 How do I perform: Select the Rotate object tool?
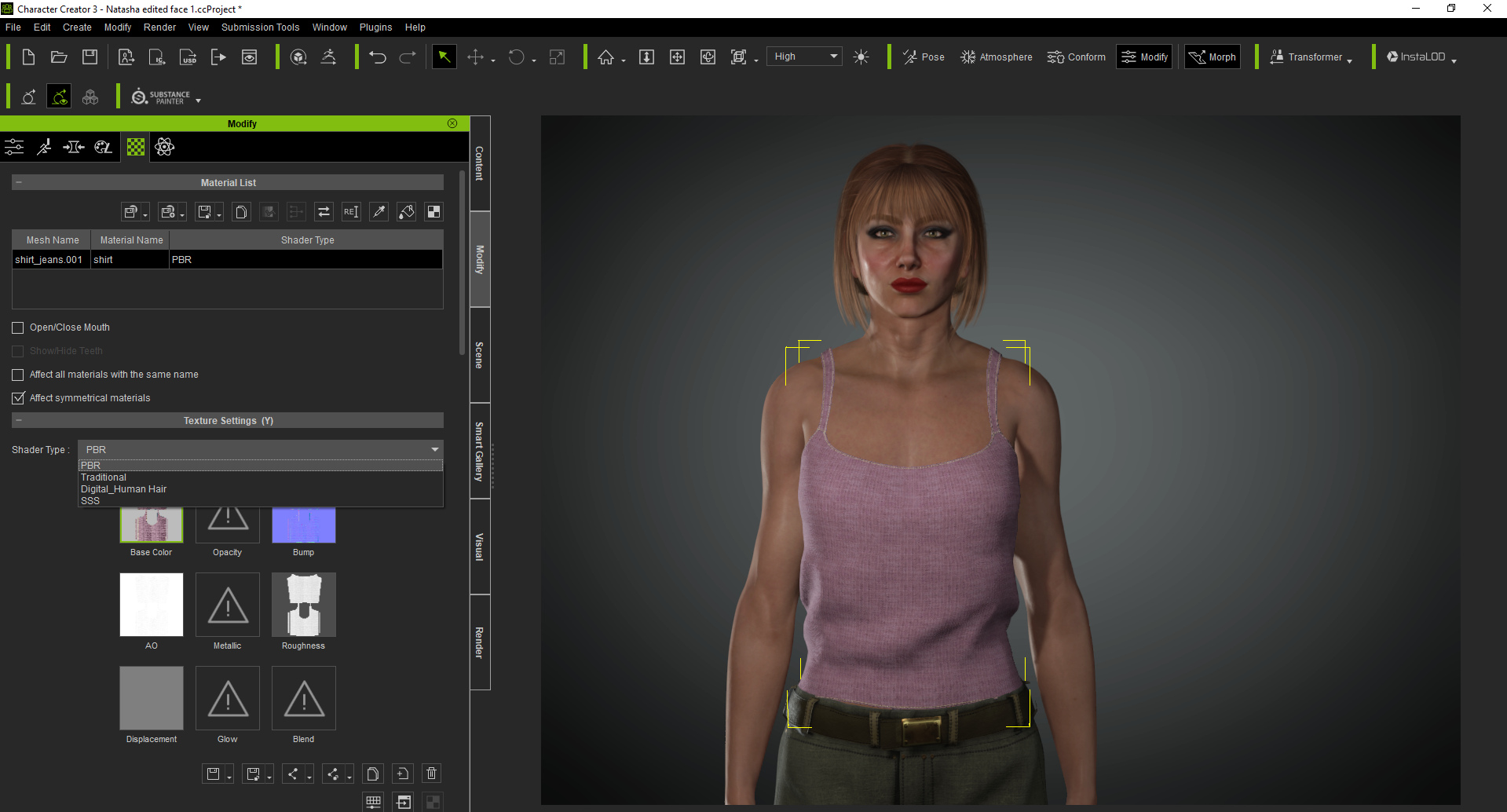coord(516,57)
